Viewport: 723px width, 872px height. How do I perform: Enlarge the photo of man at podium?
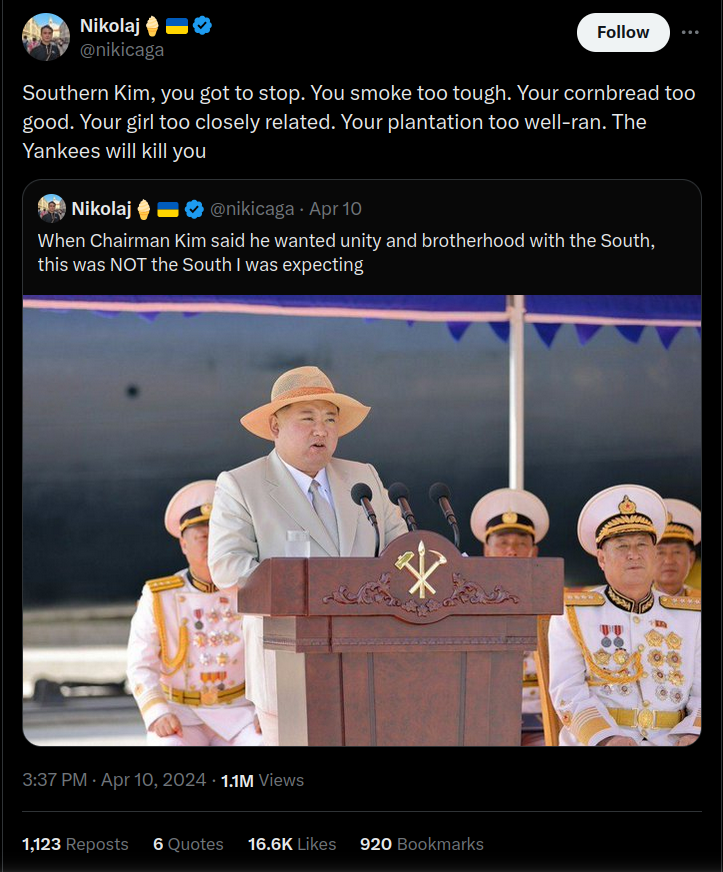[361, 520]
